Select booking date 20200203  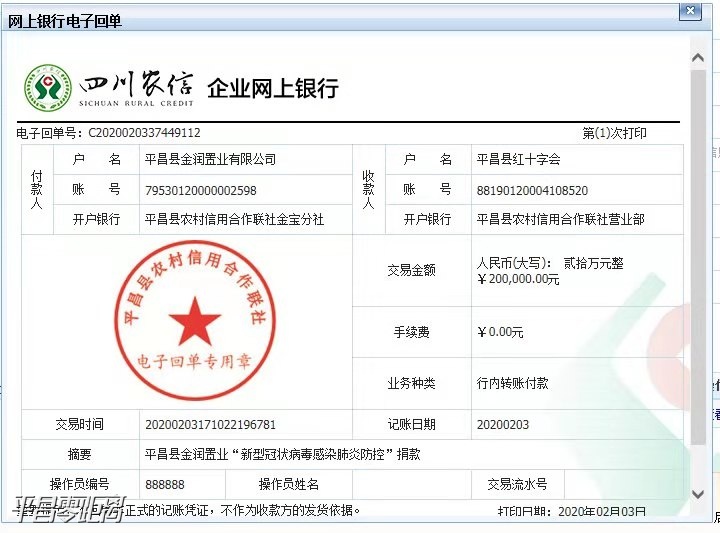coord(503,425)
